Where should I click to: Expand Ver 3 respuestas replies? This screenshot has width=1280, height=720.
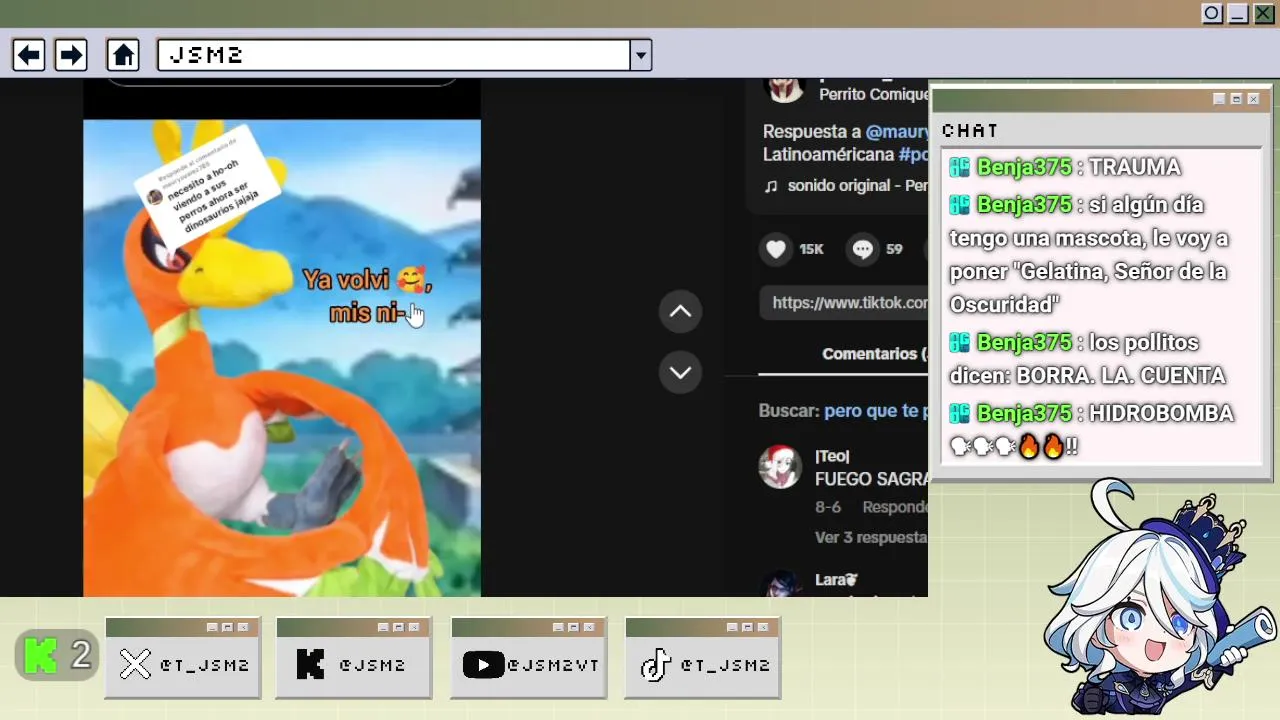click(871, 537)
